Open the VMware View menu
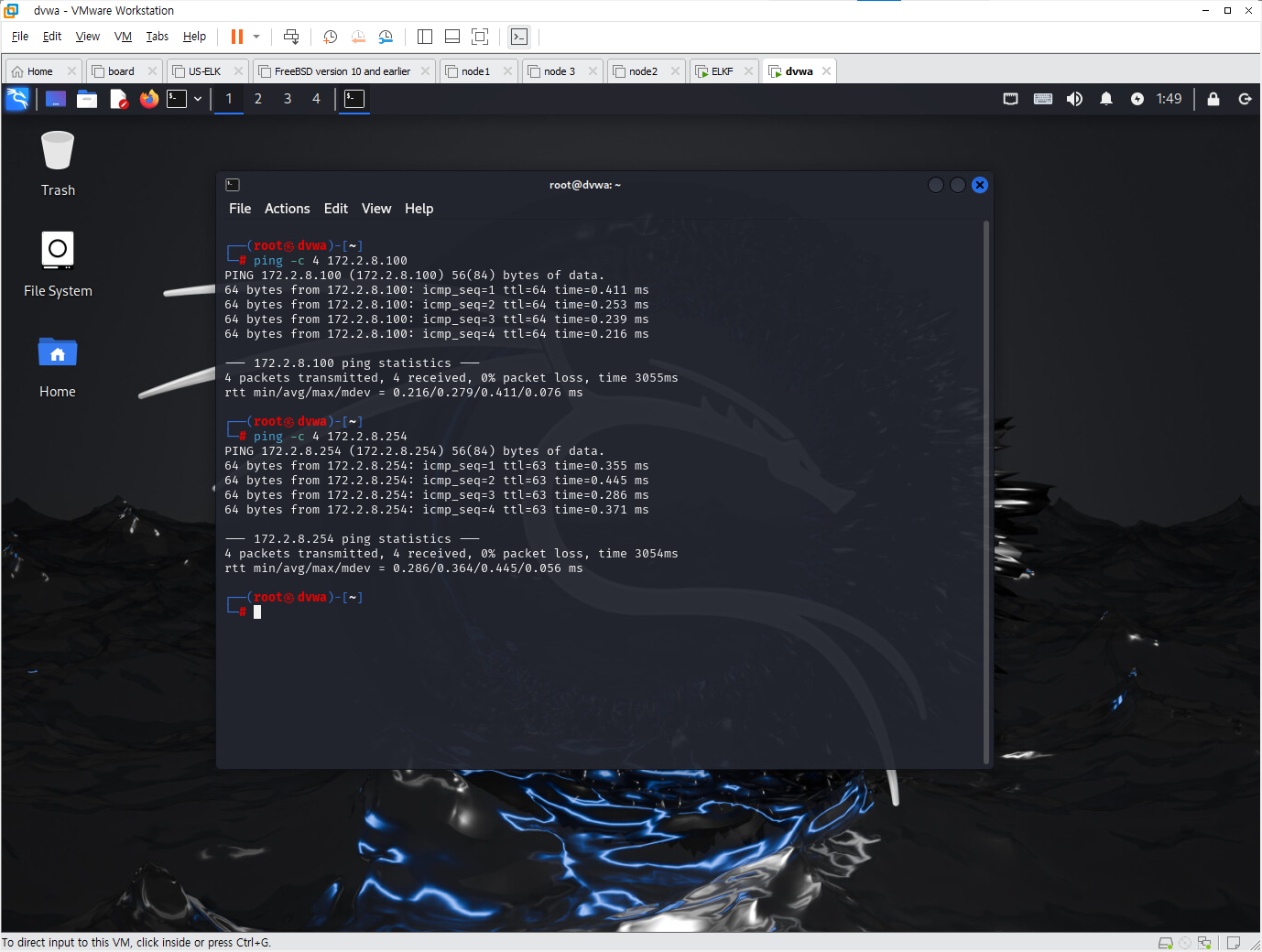Image resolution: width=1262 pixels, height=952 pixels. click(x=88, y=37)
